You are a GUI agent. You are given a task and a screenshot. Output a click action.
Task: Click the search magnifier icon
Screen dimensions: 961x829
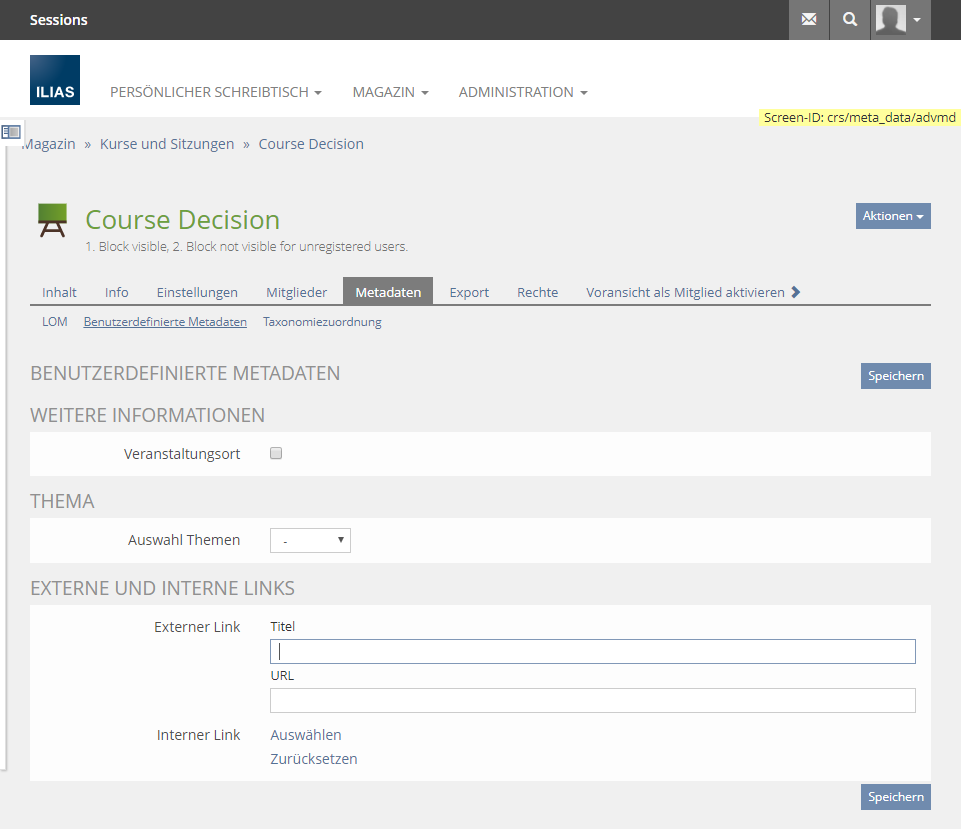(x=850, y=20)
